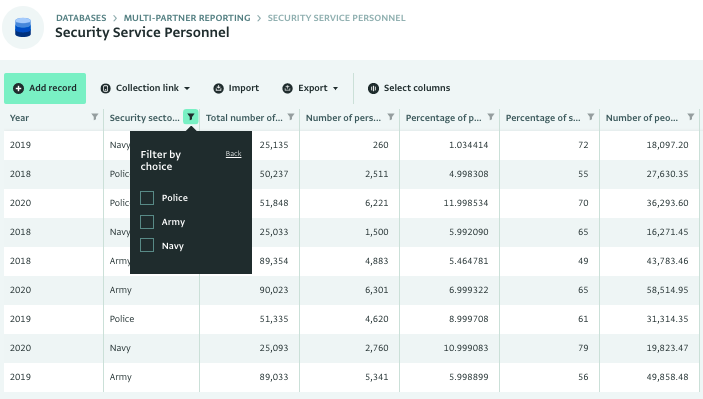Image resolution: width=703 pixels, height=399 pixels.
Task: Click cell with value 6.999322
Action: 468,290
